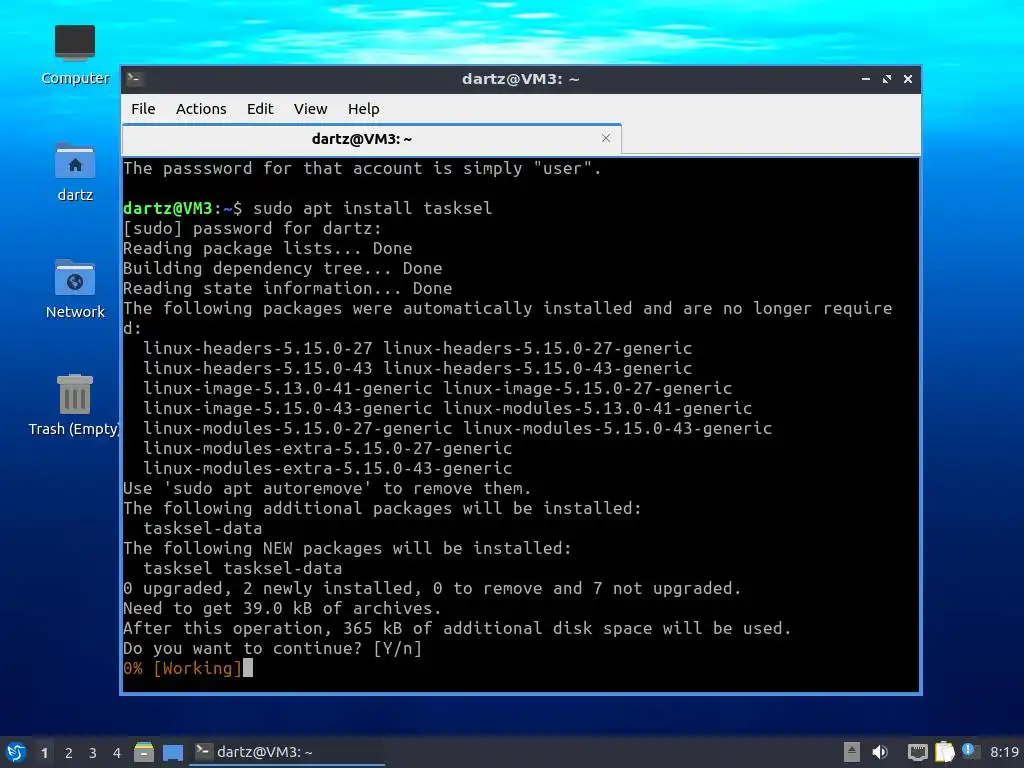Open the View menu
Viewport: 1024px width, 768px height.
pos(310,109)
